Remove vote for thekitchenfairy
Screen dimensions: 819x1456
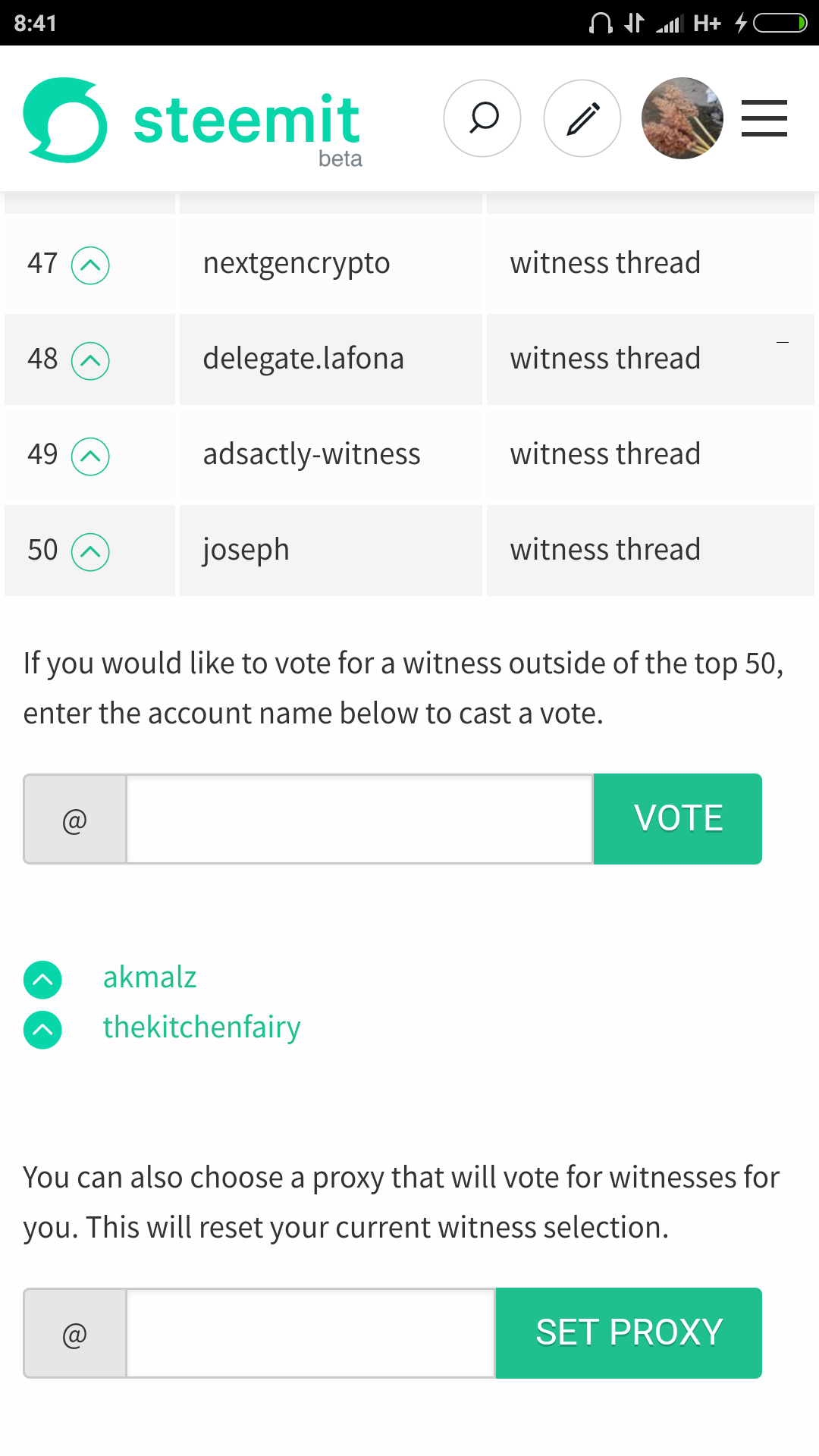pyautogui.click(x=43, y=1030)
